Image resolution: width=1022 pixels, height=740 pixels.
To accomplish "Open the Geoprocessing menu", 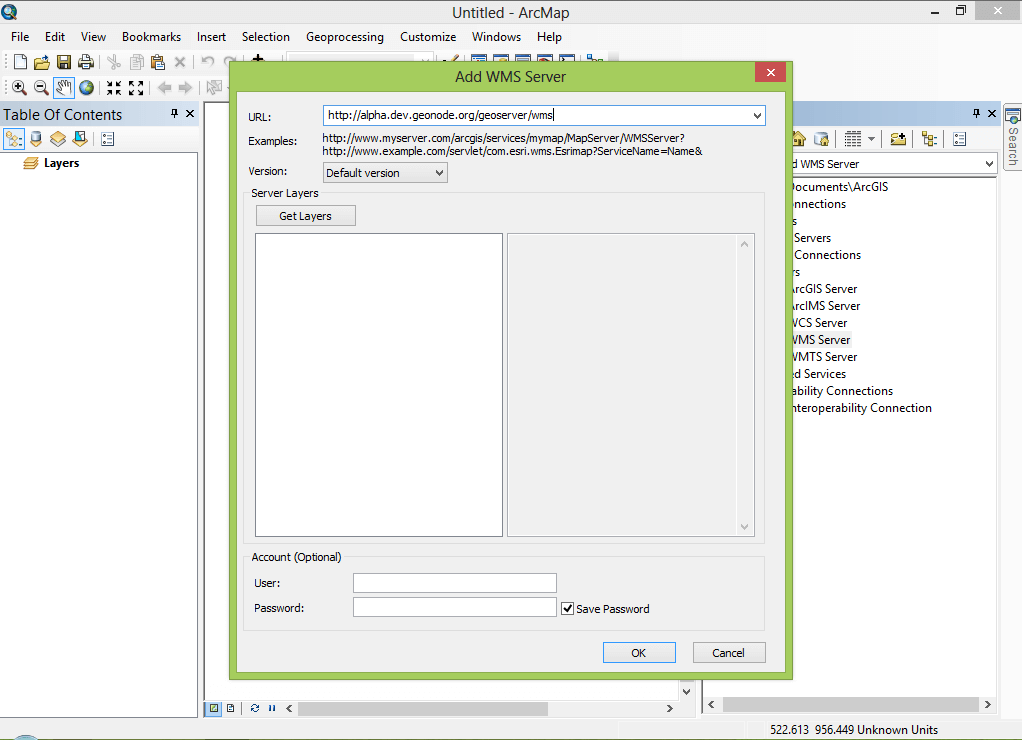I will point(345,37).
